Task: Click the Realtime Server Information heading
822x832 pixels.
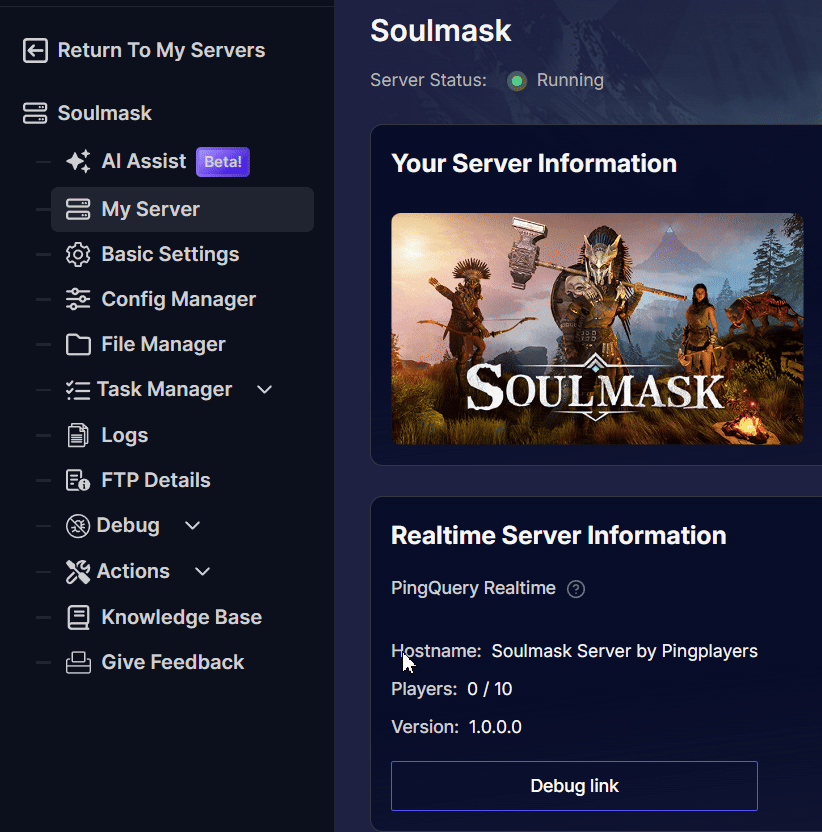Action: [558, 535]
